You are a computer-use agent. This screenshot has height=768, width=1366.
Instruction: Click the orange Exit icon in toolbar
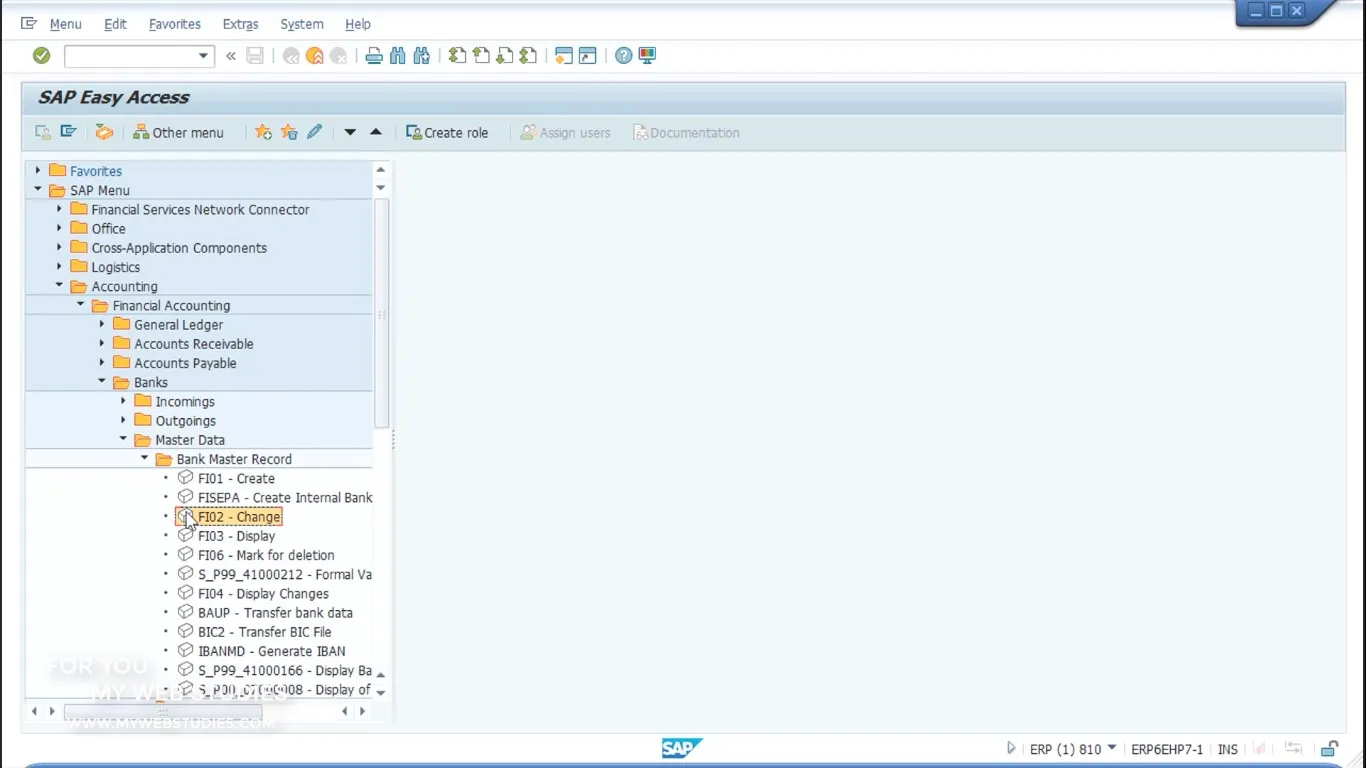coord(315,56)
